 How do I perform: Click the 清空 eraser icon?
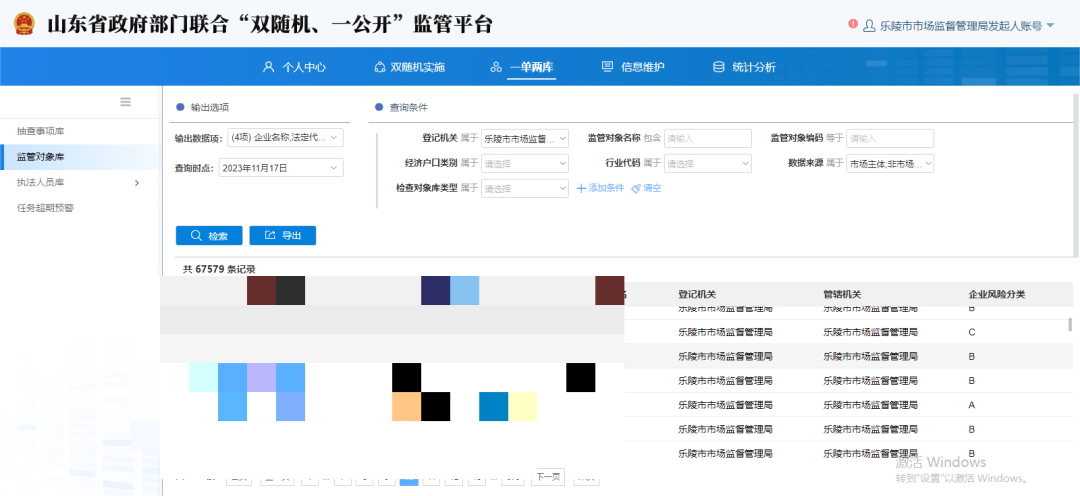pyautogui.click(x=635, y=188)
